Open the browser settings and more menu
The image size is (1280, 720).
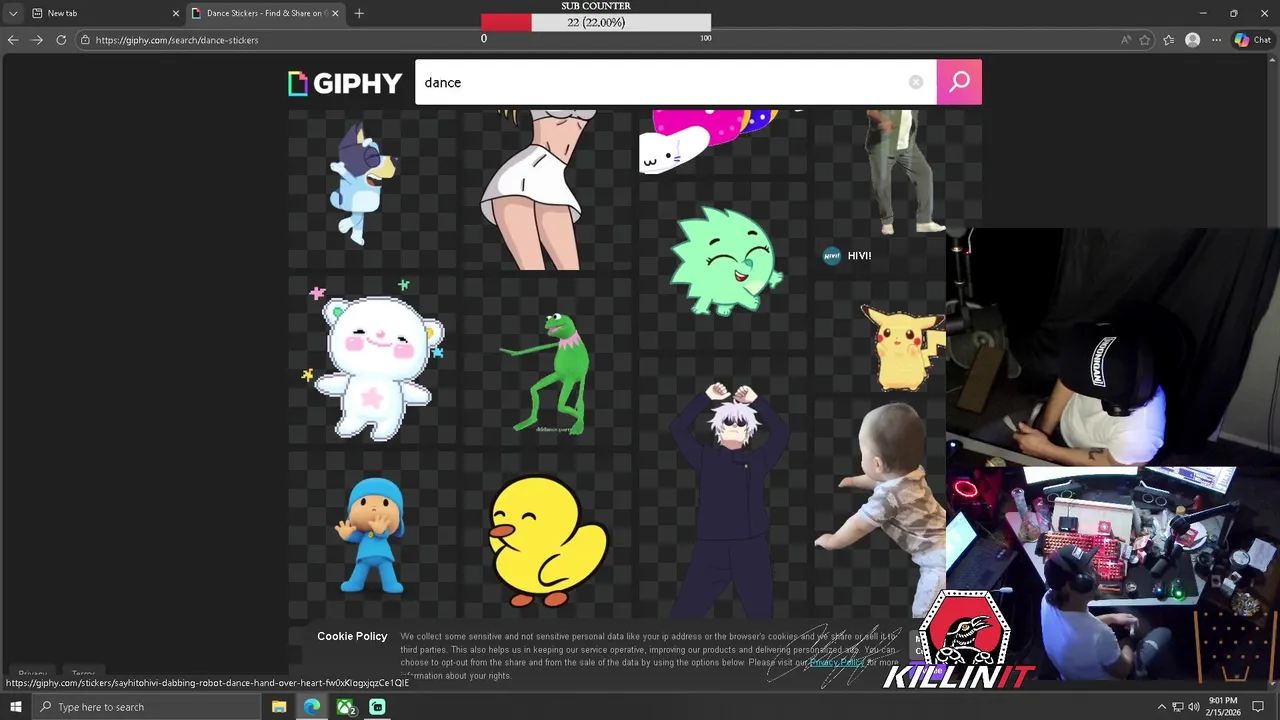click(x=1216, y=40)
